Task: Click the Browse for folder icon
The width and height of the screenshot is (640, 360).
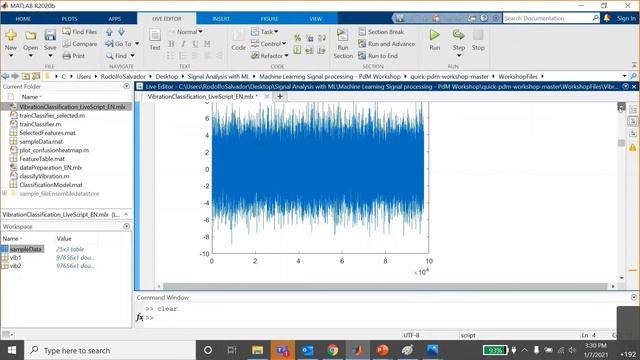Action: coord(36,76)
